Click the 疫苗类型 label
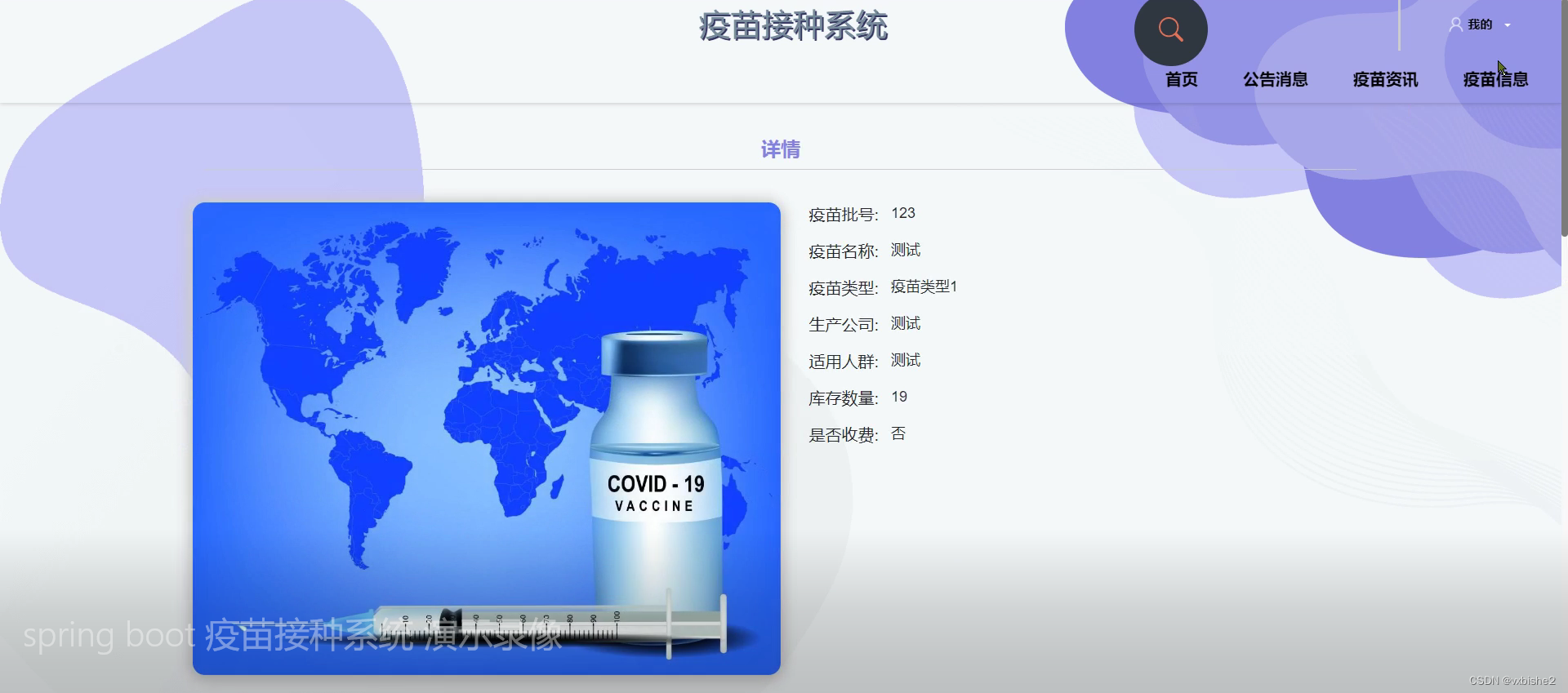 (843, 288)
